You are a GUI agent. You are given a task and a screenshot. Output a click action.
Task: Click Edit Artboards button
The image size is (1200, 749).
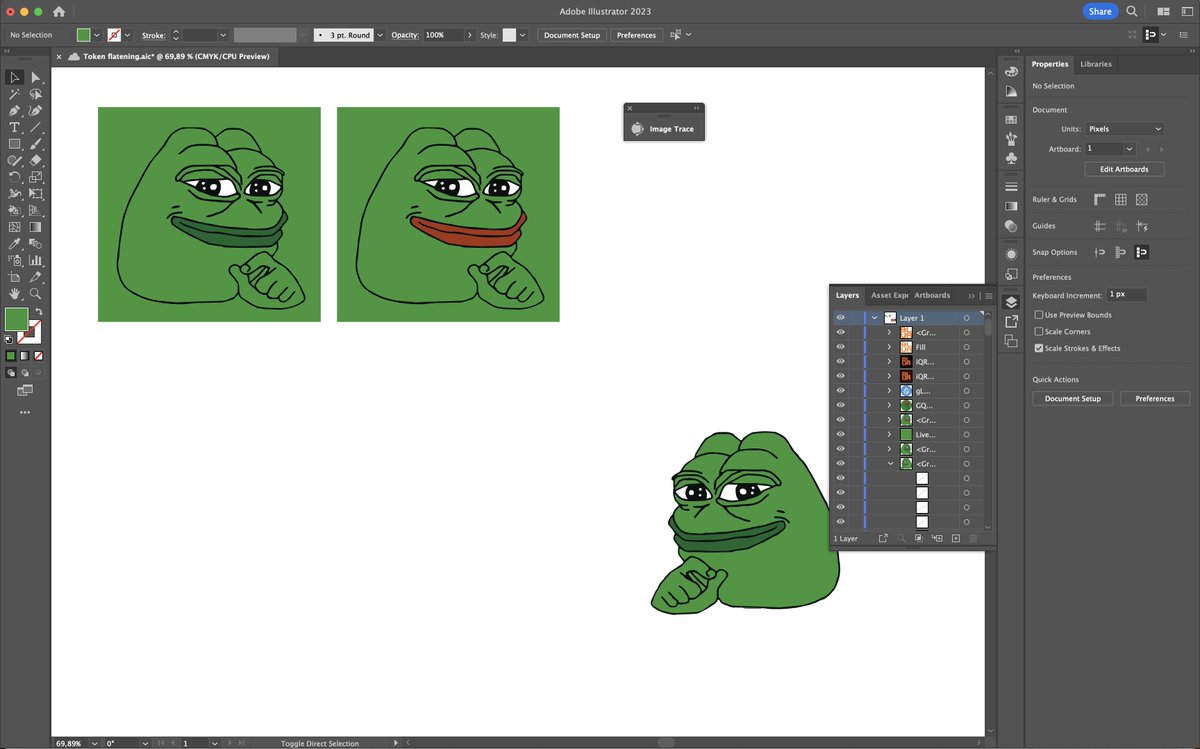point(1124,169)
